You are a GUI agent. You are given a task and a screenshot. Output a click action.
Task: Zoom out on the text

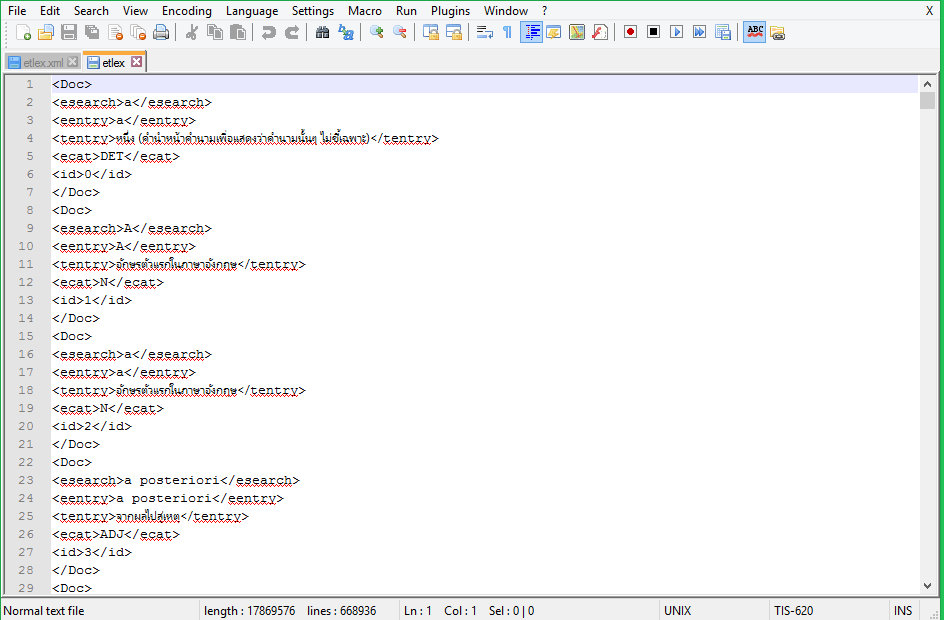point(400,33)
